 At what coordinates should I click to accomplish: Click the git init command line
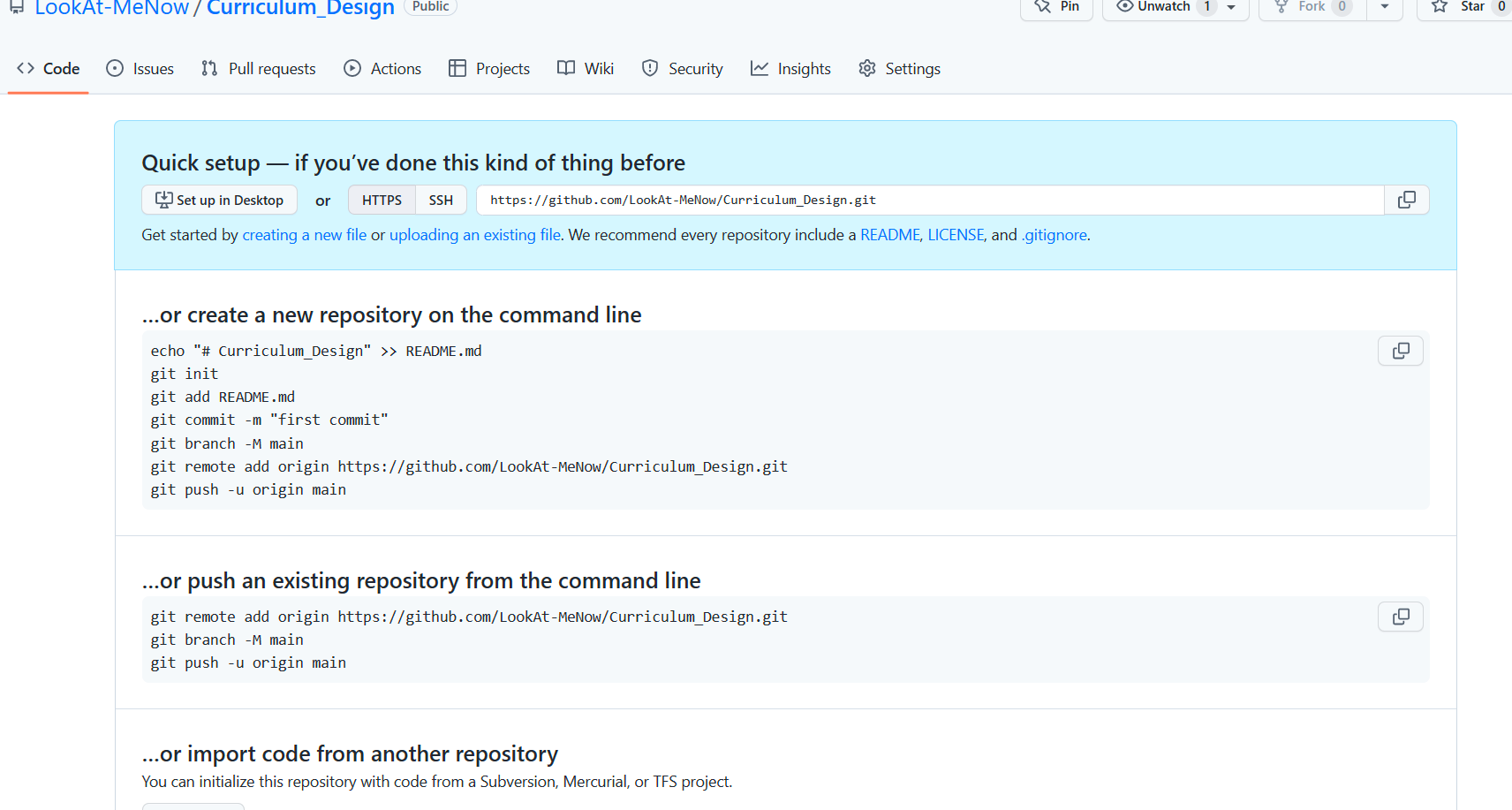185,374
